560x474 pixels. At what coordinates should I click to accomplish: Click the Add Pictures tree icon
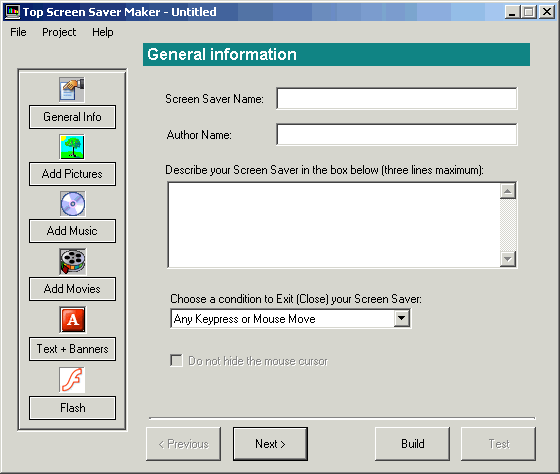[x=72, y=147]
